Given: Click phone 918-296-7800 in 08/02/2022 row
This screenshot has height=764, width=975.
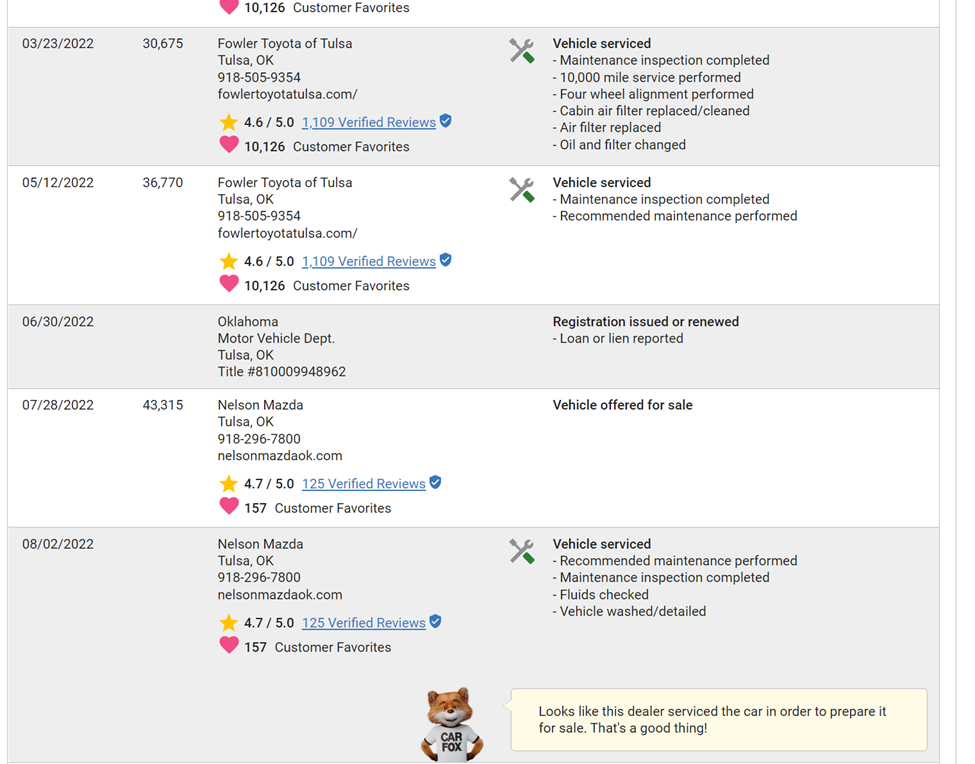Looking at the screenshot, I should pos(259,578).
